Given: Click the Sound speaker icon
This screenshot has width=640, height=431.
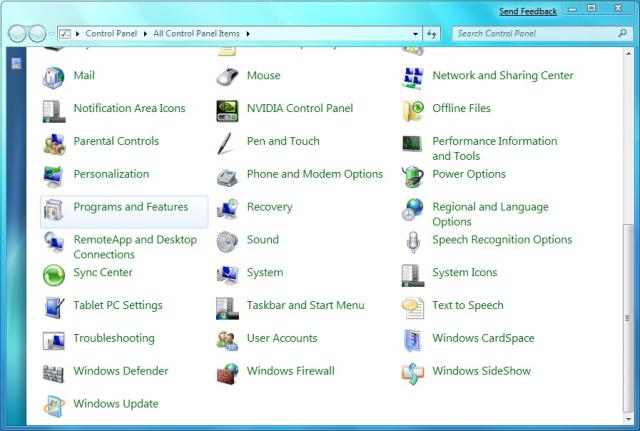Looking at the screenshot, I should click(x=227, y=242).
